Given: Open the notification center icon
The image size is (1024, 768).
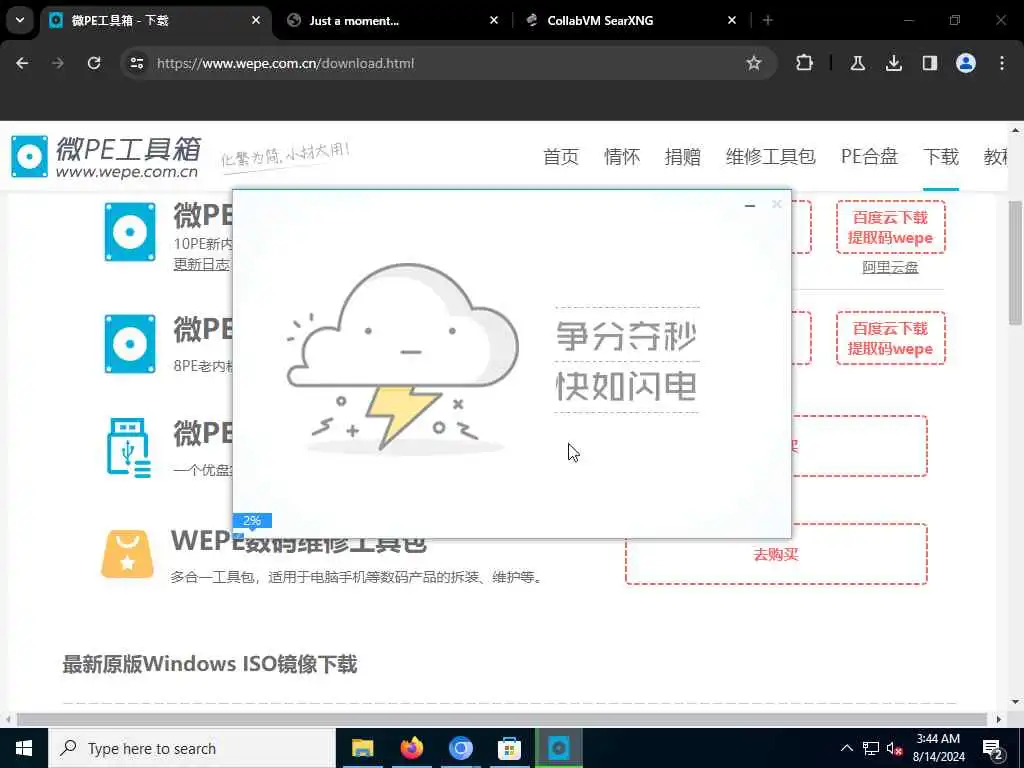Looking at the screenshot, I should (993, 749).
